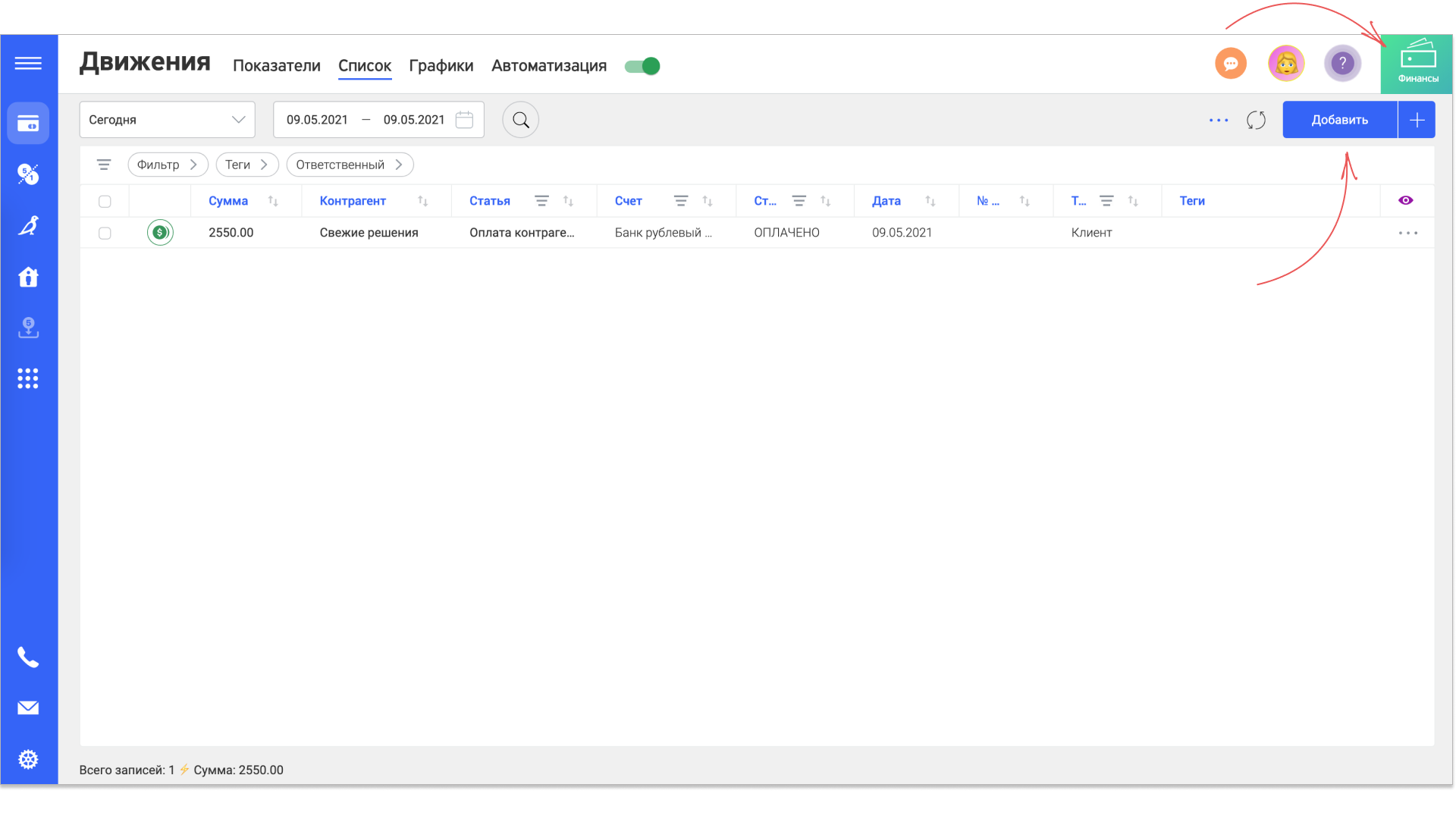Open the wallet finances sidebar icon
This screenshot has height=819, width=1456.
click(x=28, y=123)
